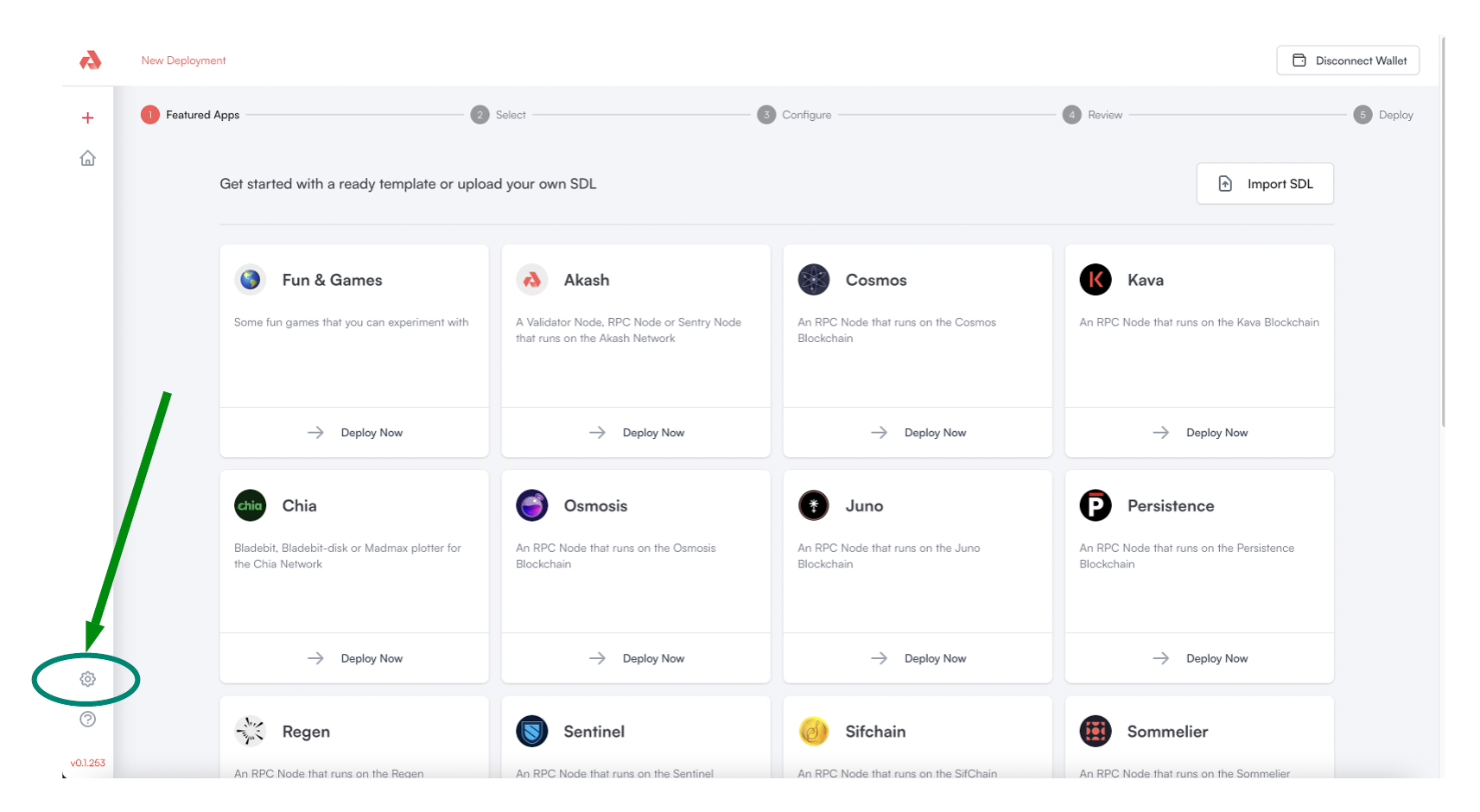Click the Osmosis card logo icon
Viewport: 1480px width, 812px height.
pyautogui.click(x=531, y=505)
